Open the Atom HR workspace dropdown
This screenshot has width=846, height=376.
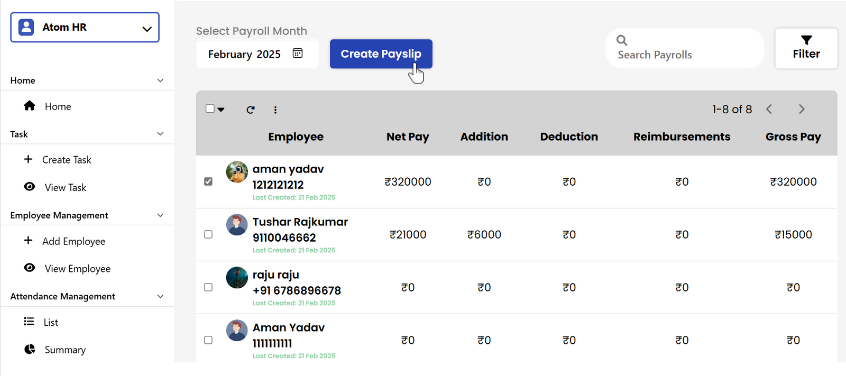tap(85, 27)
